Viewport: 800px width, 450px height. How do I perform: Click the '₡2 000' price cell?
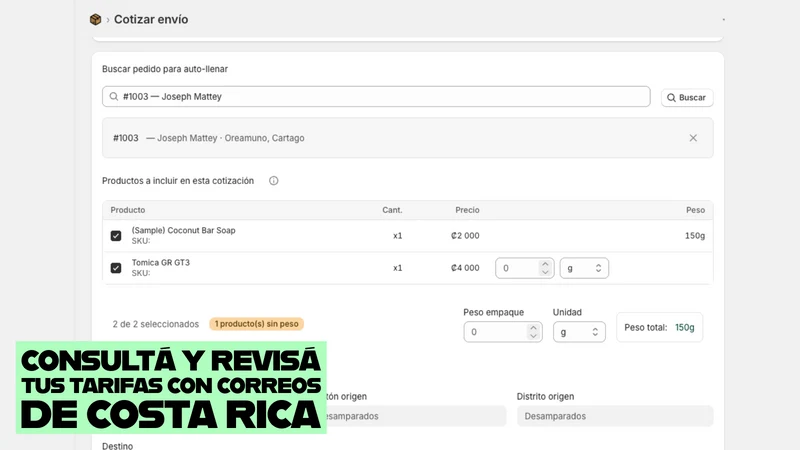coord(465,236)
